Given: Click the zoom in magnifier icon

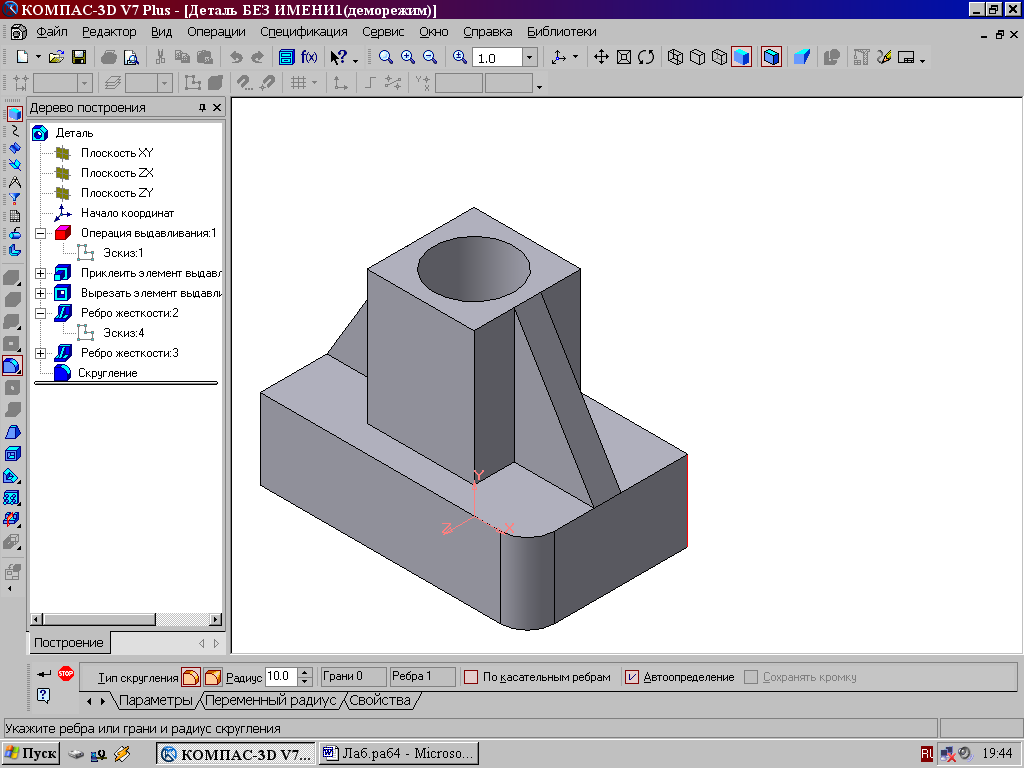Looking at the screenshot, I should (408, 57).
